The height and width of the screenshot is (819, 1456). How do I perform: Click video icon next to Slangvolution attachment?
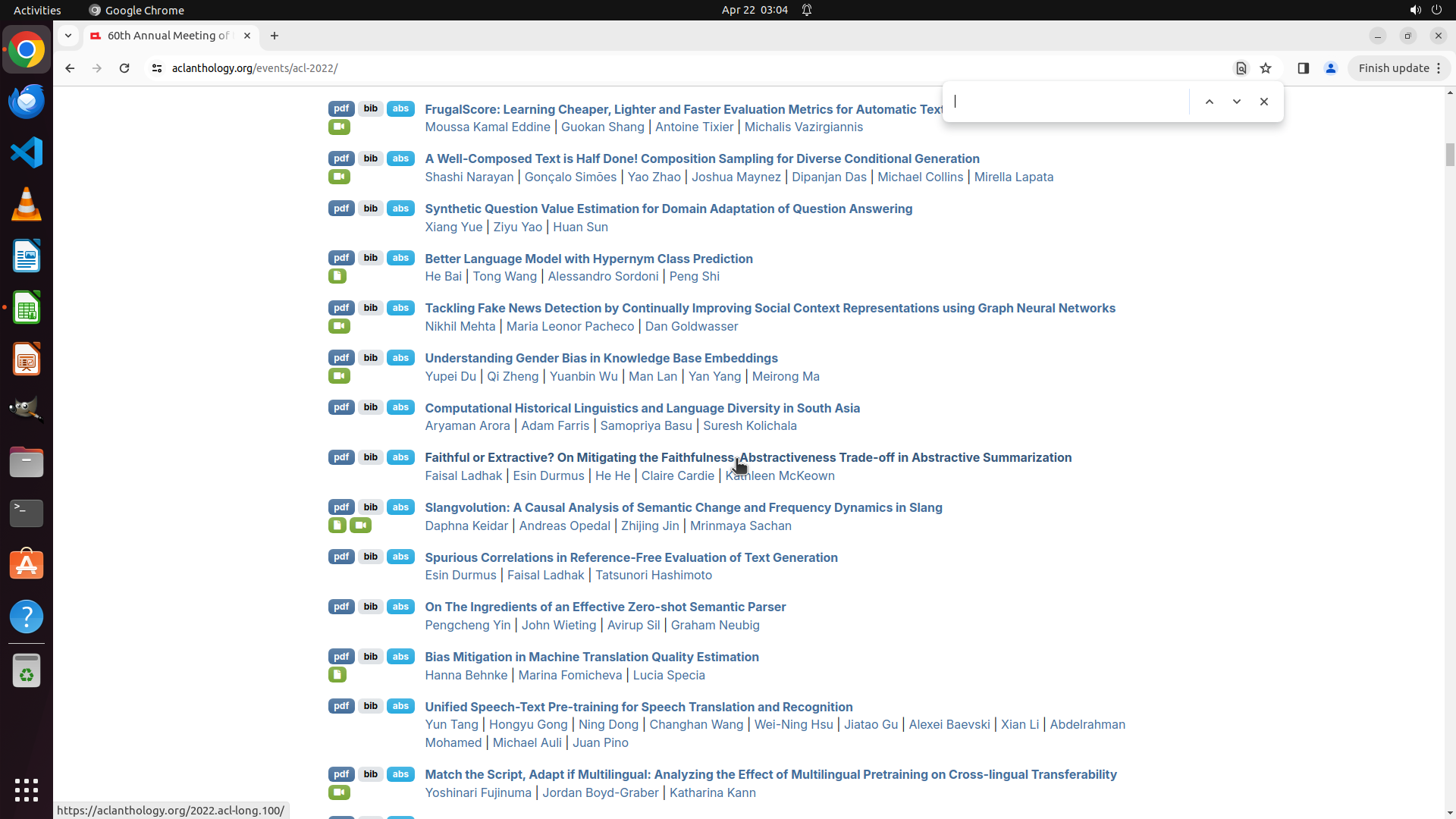361,526
